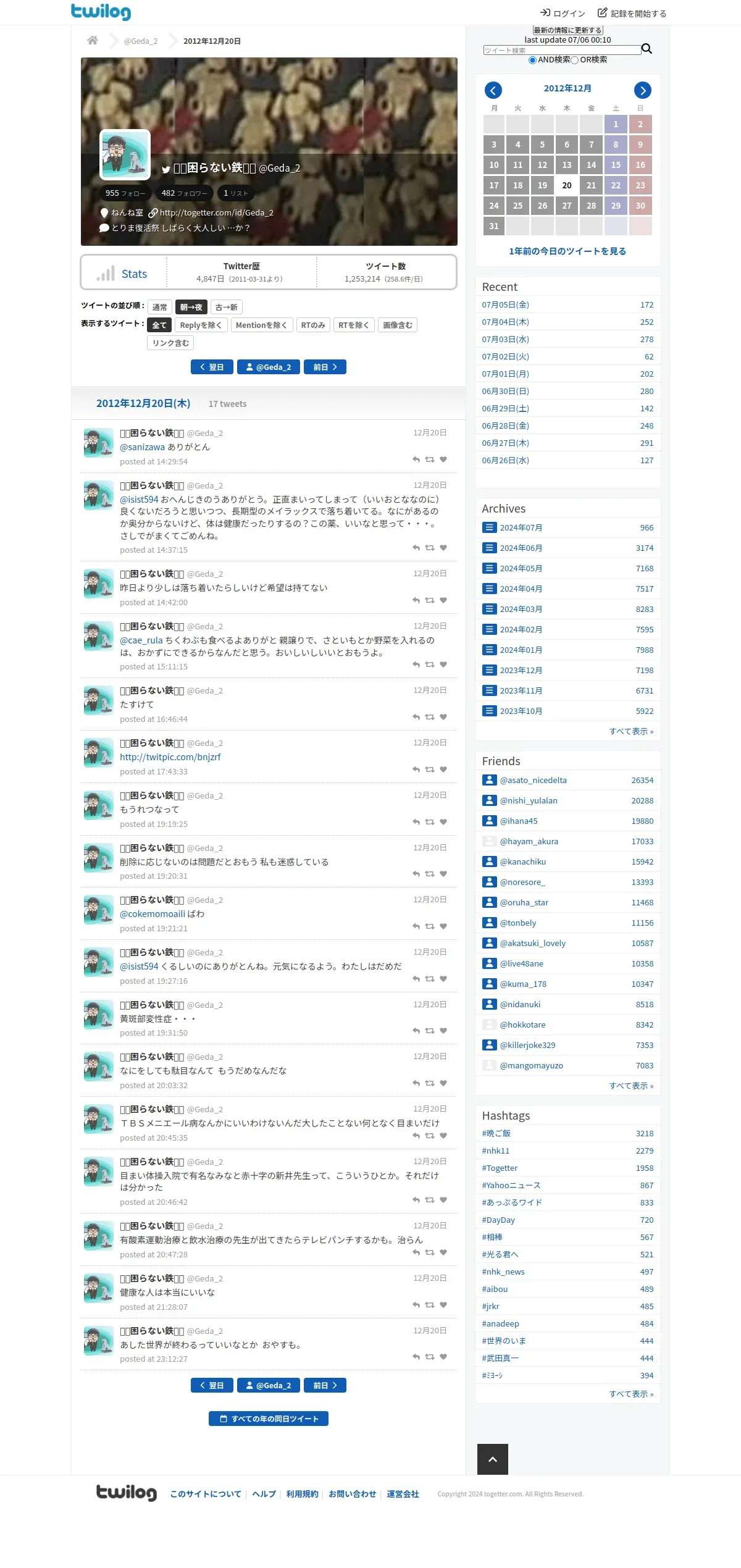This screenshot has height=1568, width=741.
Task: Click bottom 翌日 navigation button
Action: pyautogui.click(x=212, y=1385)
